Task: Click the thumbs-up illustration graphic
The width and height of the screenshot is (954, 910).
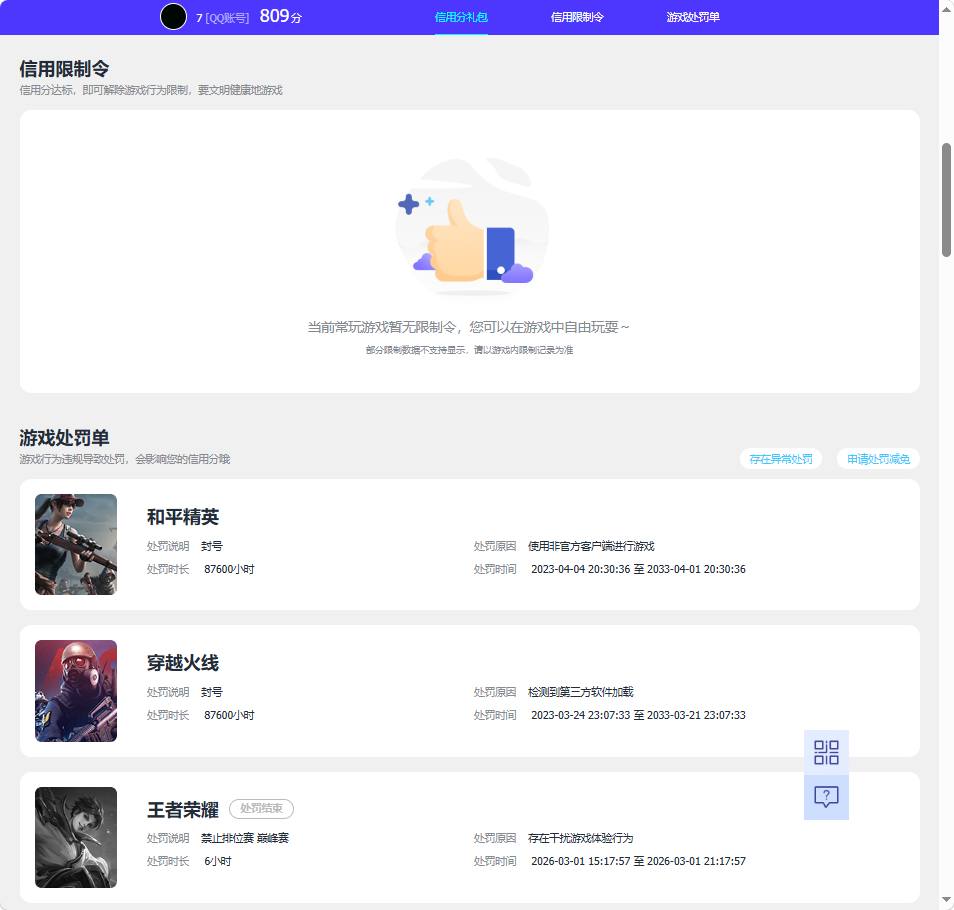Action: (x=471, y=227)
